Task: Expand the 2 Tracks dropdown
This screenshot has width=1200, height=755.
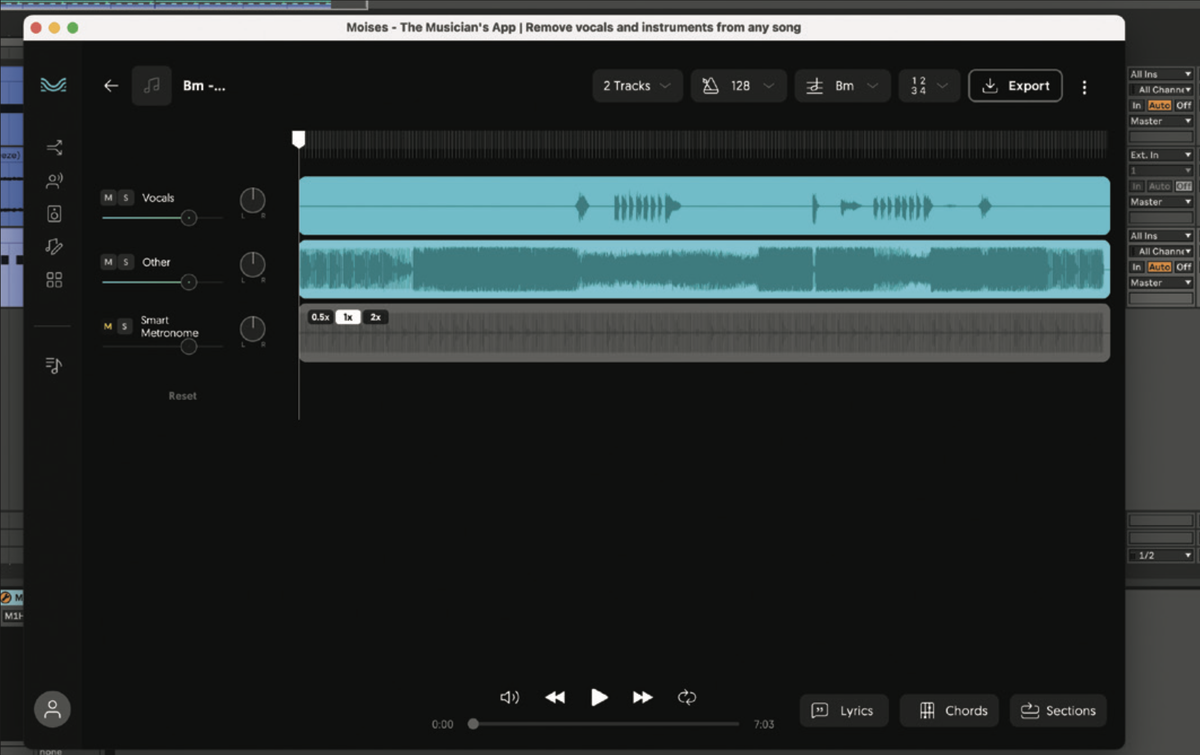Action: (637, 86)
